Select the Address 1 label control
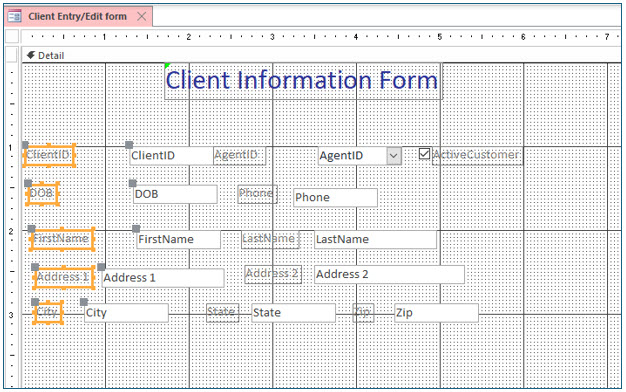The width and height of the screenshot is (626, 392). (64, 277)
